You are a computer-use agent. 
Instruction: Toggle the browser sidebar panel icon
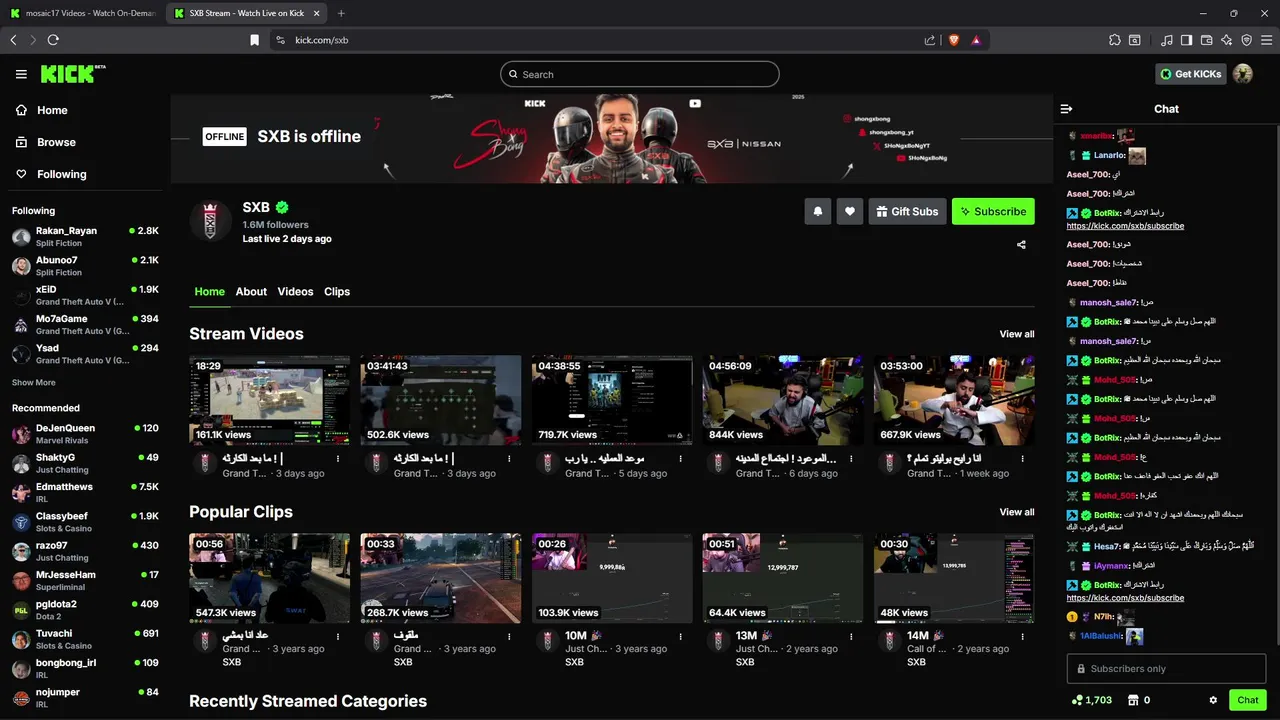[x=1186, y=40]
